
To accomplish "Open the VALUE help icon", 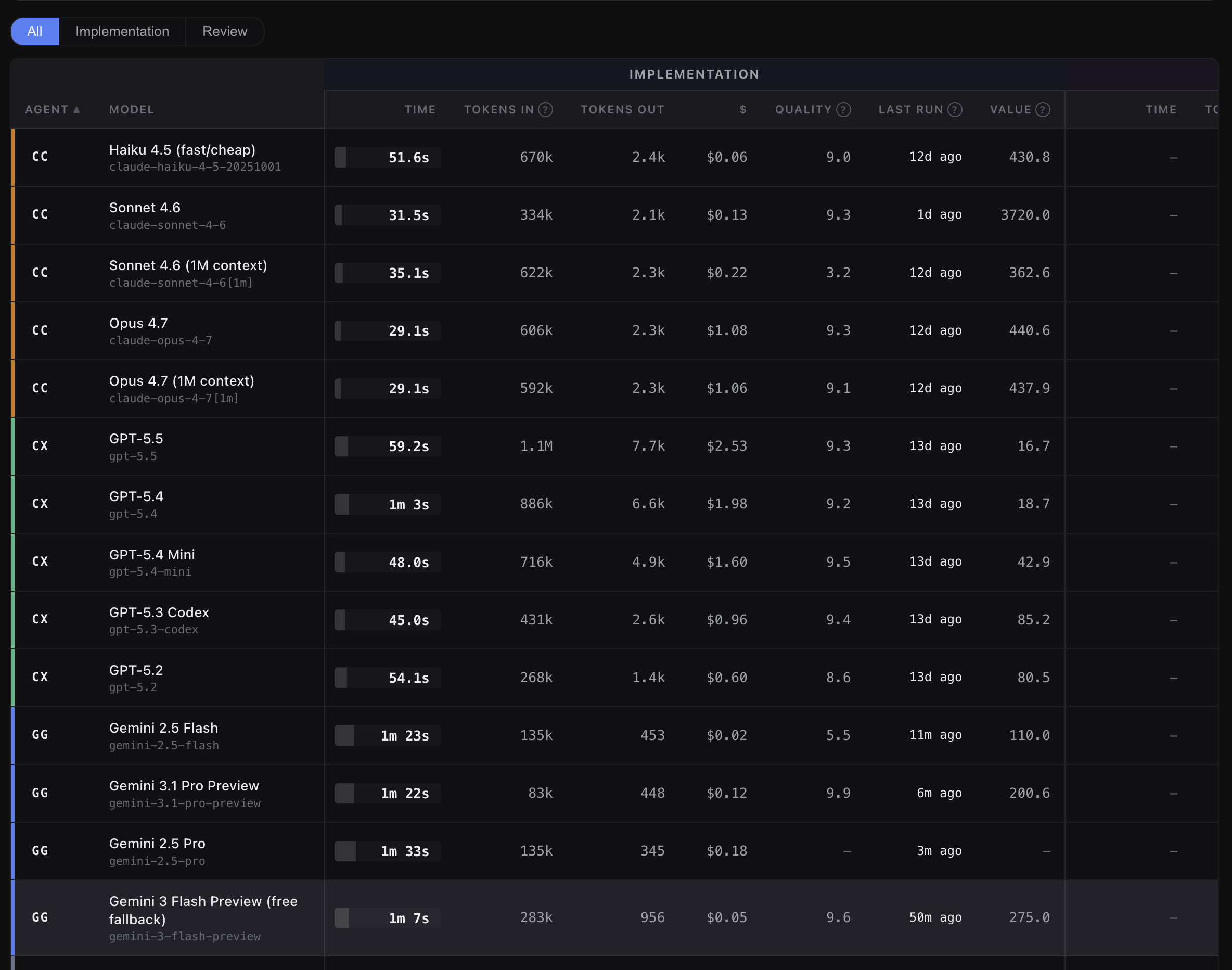I will point(1043,110).
